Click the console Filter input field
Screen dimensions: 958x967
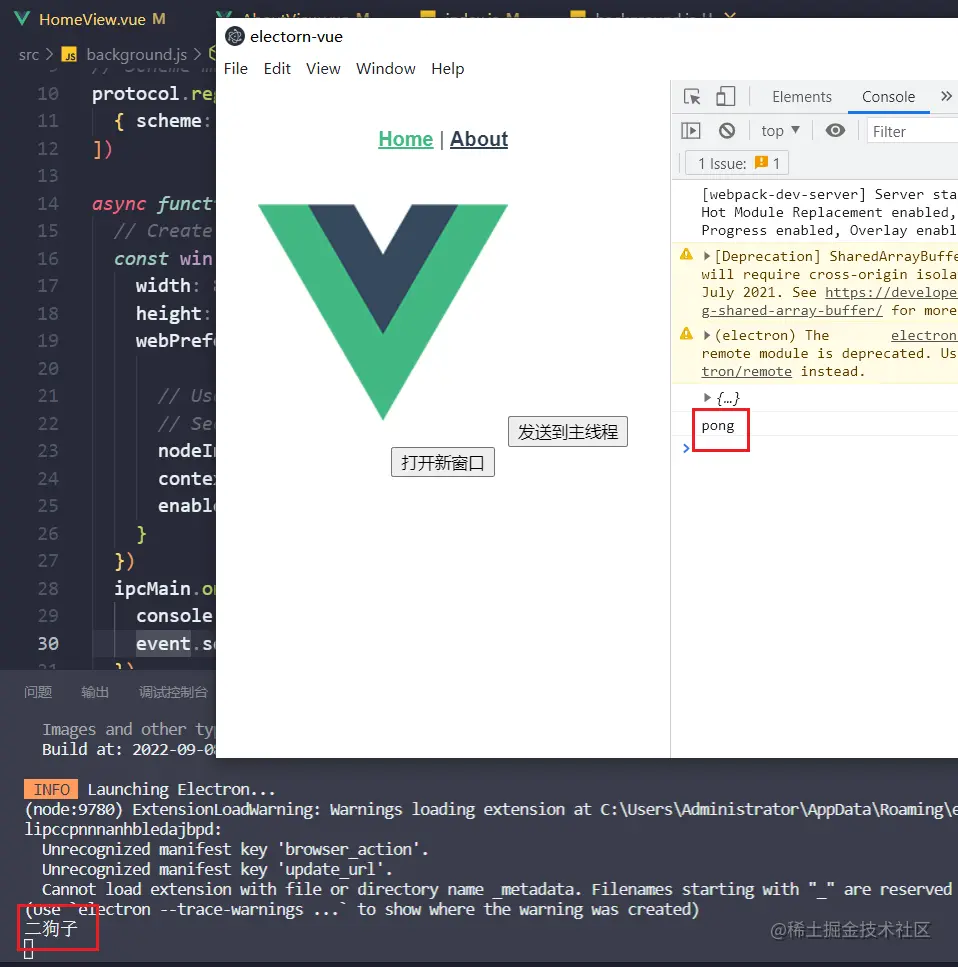[912, 131]
